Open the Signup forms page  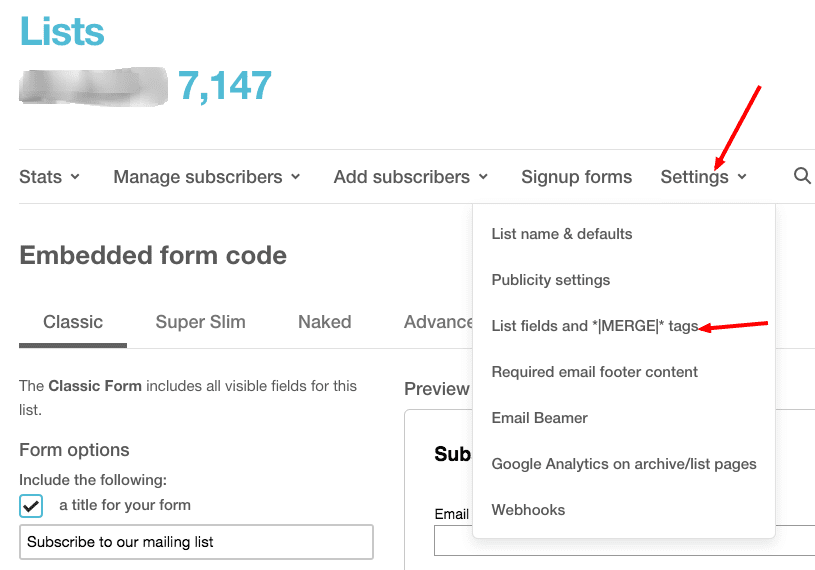pos(576,177)
